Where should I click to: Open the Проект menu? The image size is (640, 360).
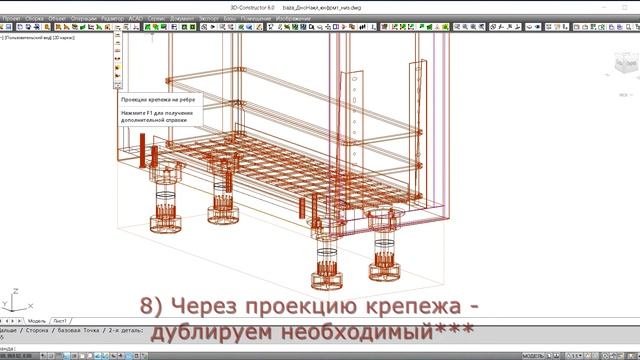11,18
